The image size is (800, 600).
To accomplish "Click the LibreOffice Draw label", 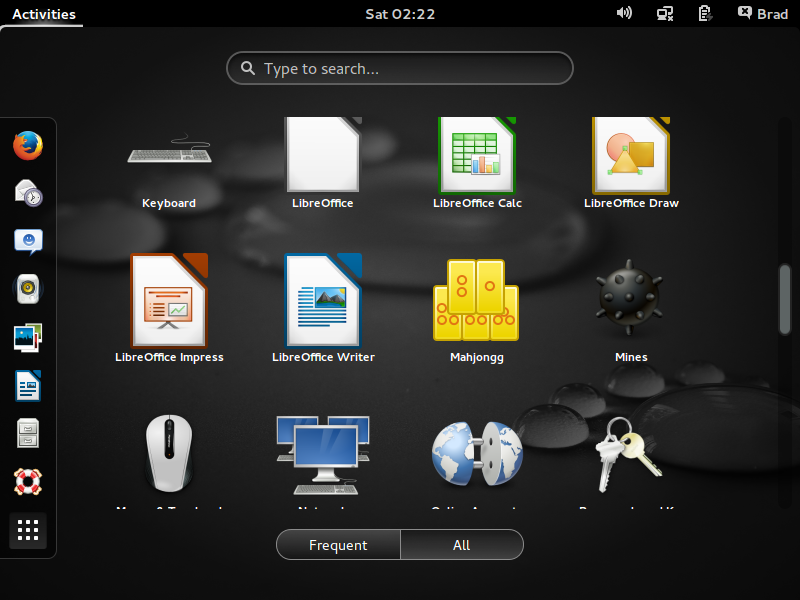I will pyautogui.click(x=631, y=203).
